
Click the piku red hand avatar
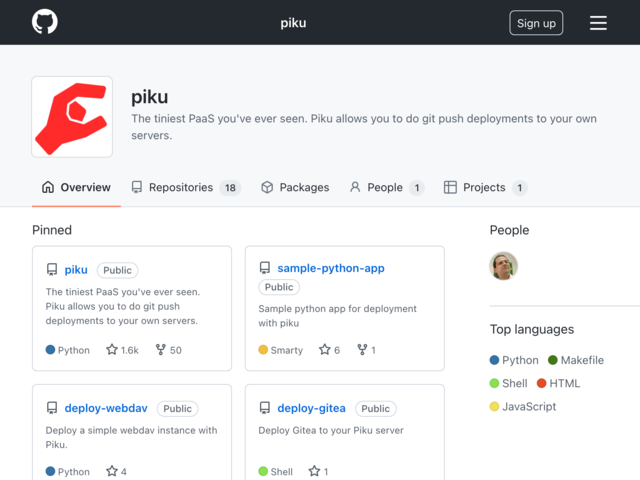point(72,117)
